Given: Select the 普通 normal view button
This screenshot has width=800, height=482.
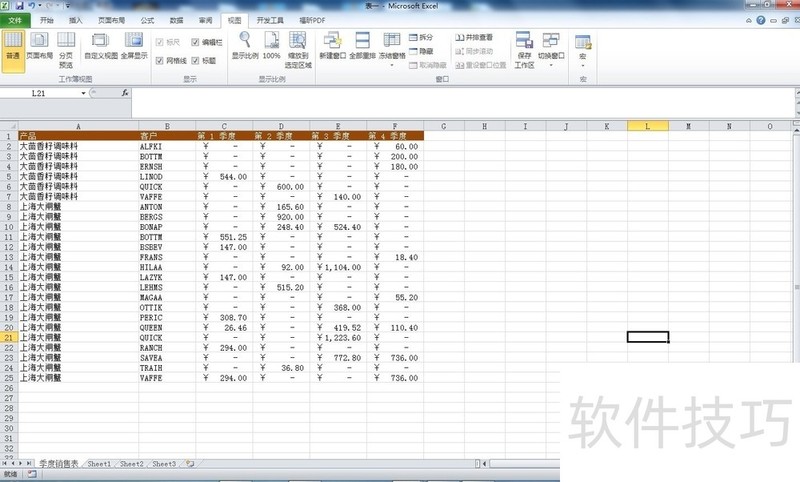Looking at the screenshot, I should [13, 51].
